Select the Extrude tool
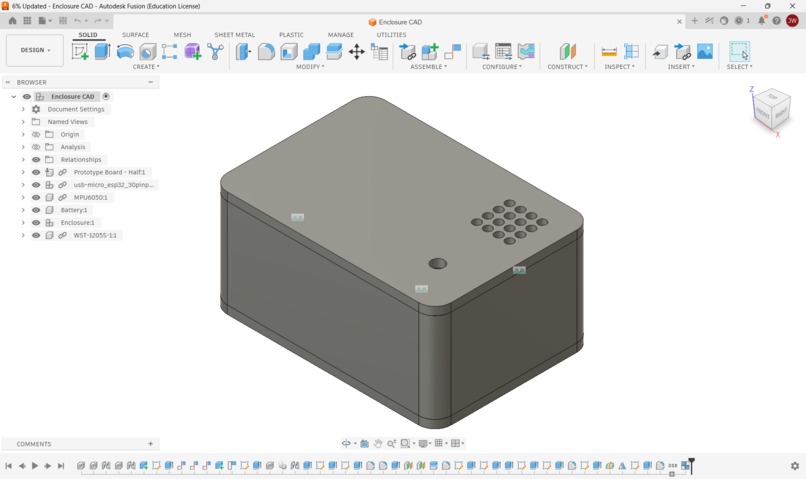Viewport: 806px width, 479px height. click(102, 52)
